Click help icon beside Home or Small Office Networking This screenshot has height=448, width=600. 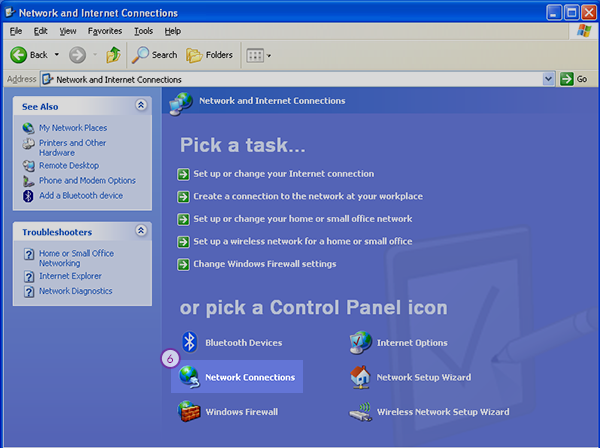29,254
